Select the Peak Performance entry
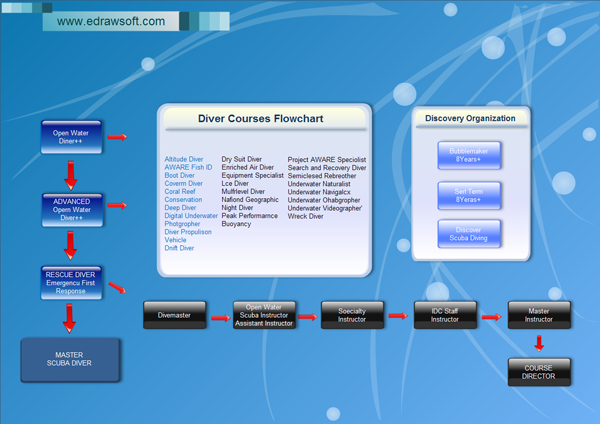The width and height of the screenshot is (600, 424). (x=249, y=215)
